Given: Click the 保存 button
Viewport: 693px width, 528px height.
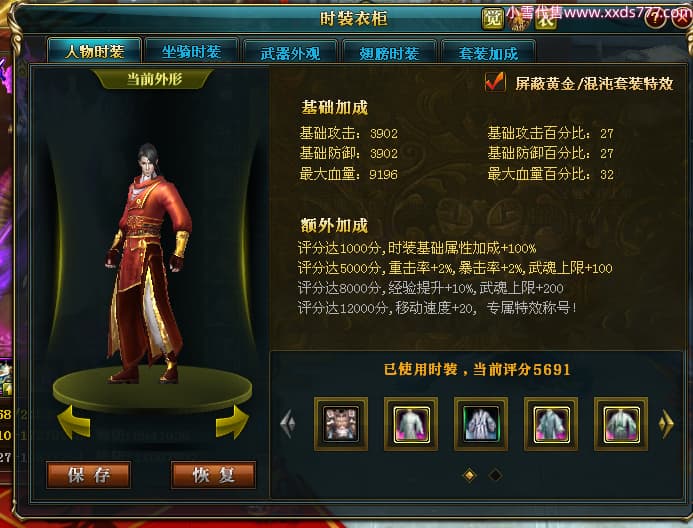Looking at the screenshot, I should (88, 475).
